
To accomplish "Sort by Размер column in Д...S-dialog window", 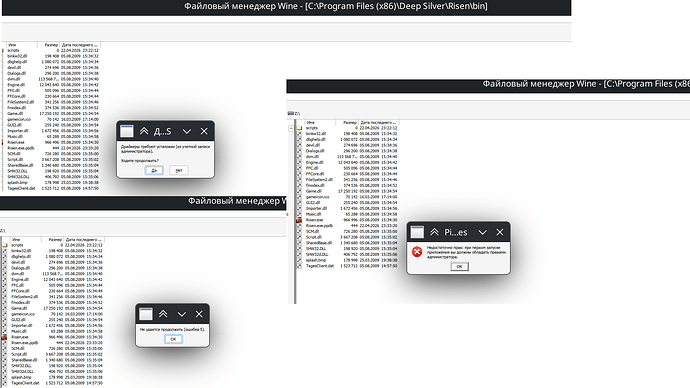I will (48, 45).
